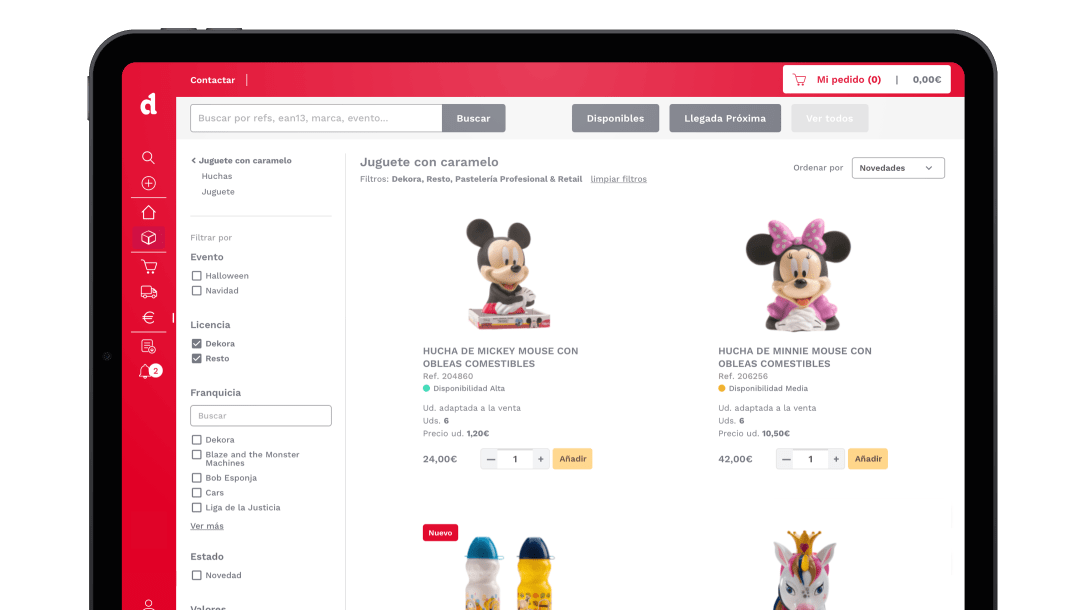This screenshot has height=610, width=1085.
Task: Open the Mickey Mouse hucha image
Action: click(x=507, y=274)
